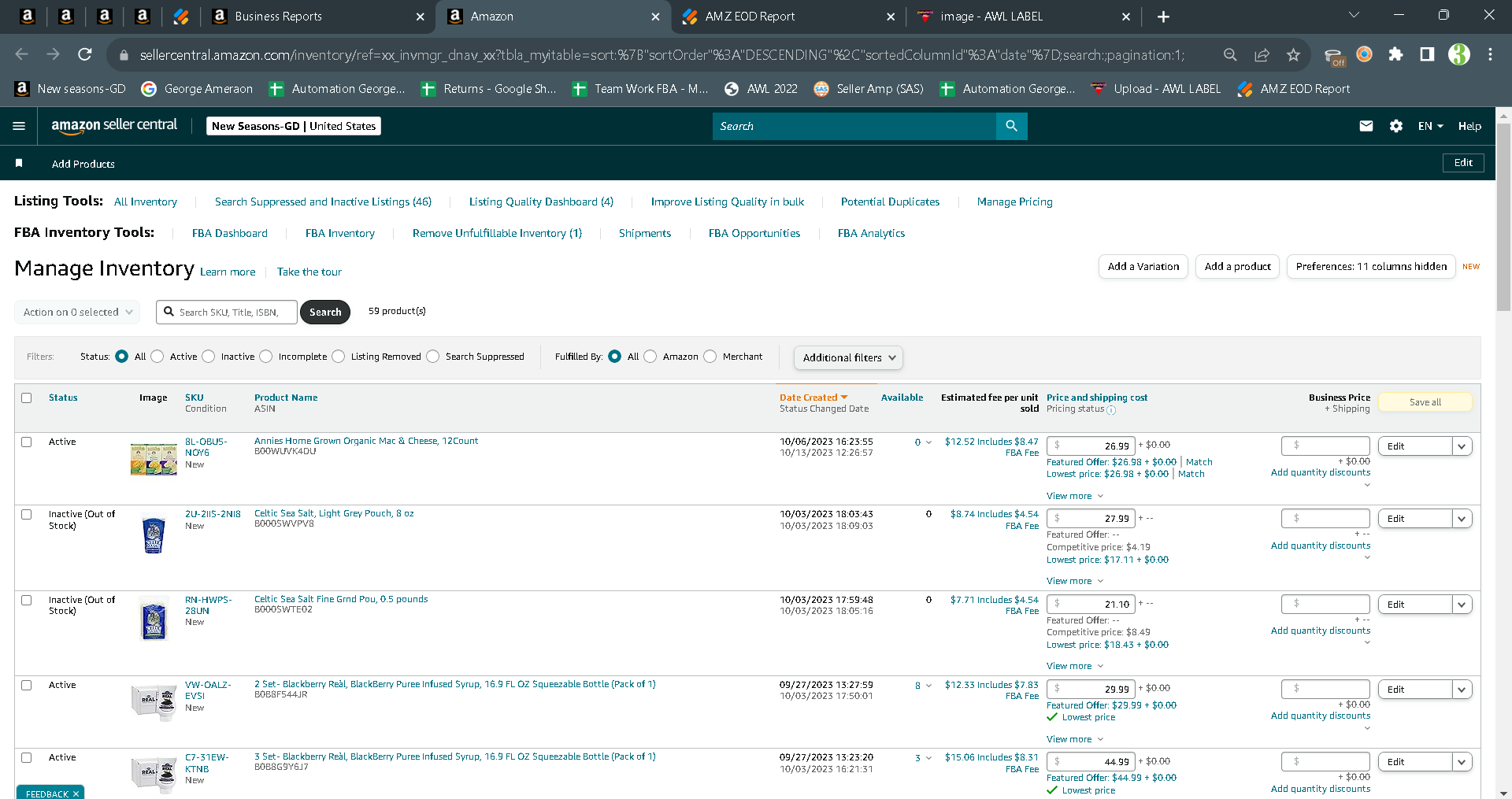
Task: Expand available quantity arrow for VW-OALZ-EVSI
Action: pos(928,686)
